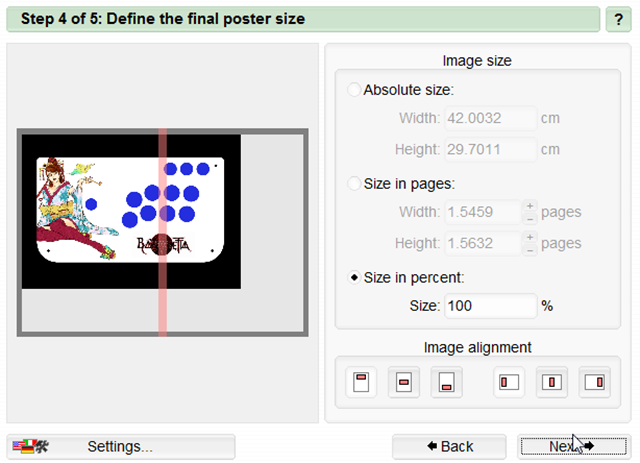Align image to right side
The width and height of the screenshot is (640, 463).
(594, 382)
